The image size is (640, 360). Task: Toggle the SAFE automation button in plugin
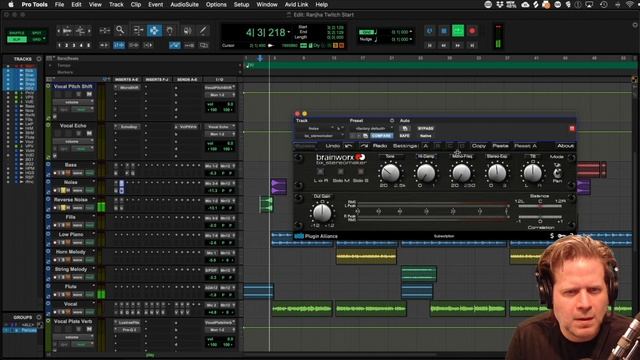[404, 136]
